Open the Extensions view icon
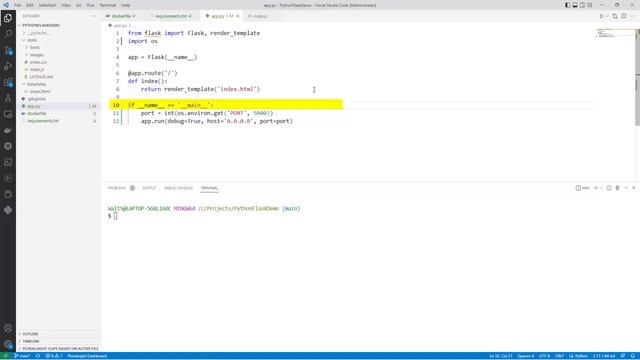Screen dimensions: 640x360 [8, 82]
